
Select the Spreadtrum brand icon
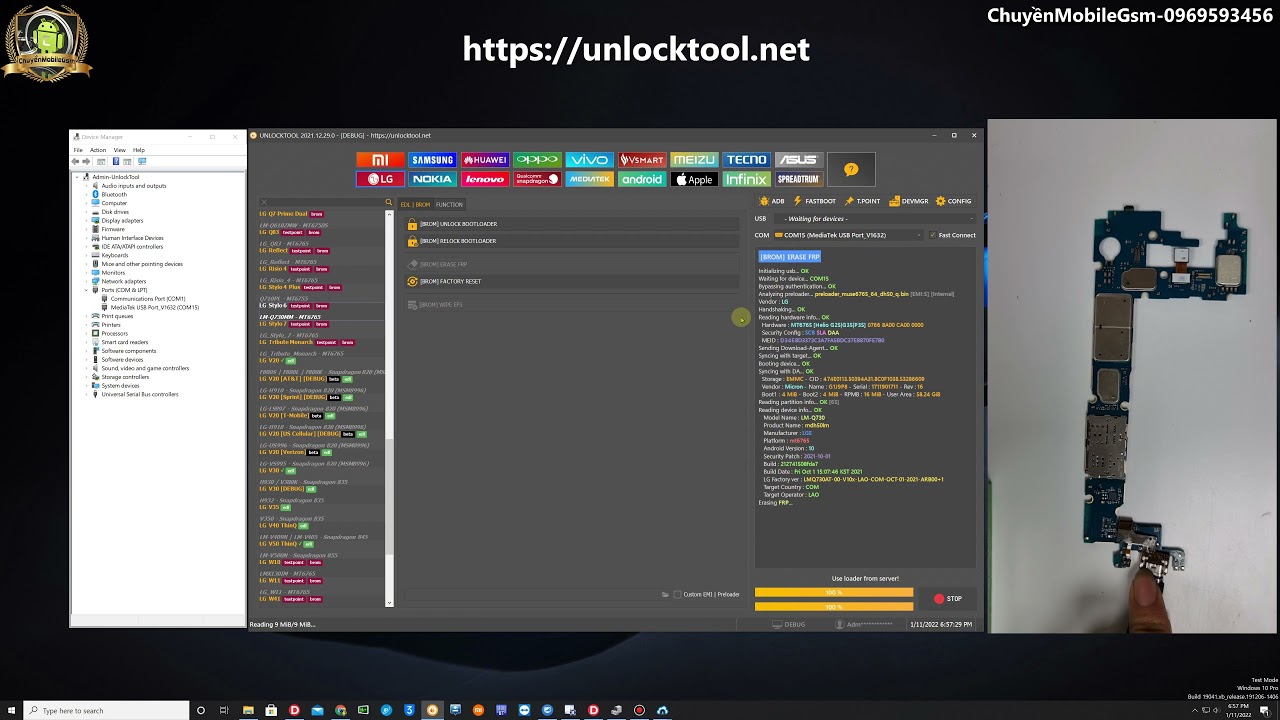[x=798, y=179]
